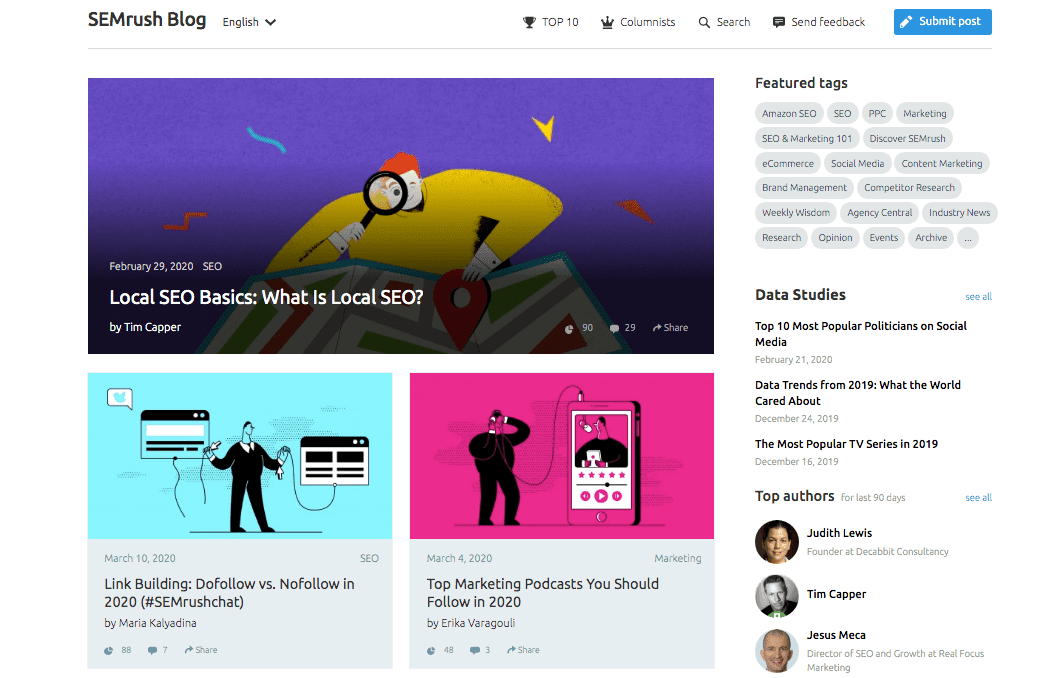1043x678 pixels.
Task: Click Judith Lewis name in Top authors
Action: click(839, 533)
